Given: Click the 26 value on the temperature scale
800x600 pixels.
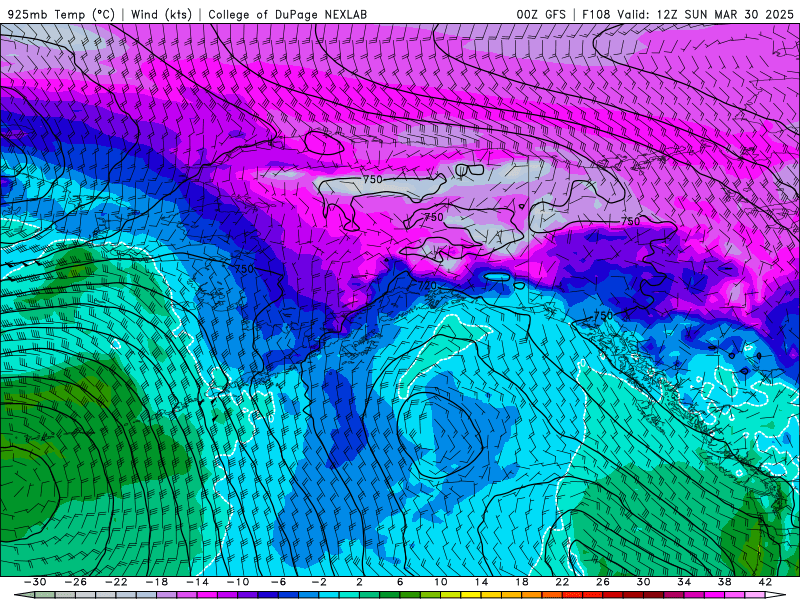Looking at the screenshot, I should (x=603, y=582).
